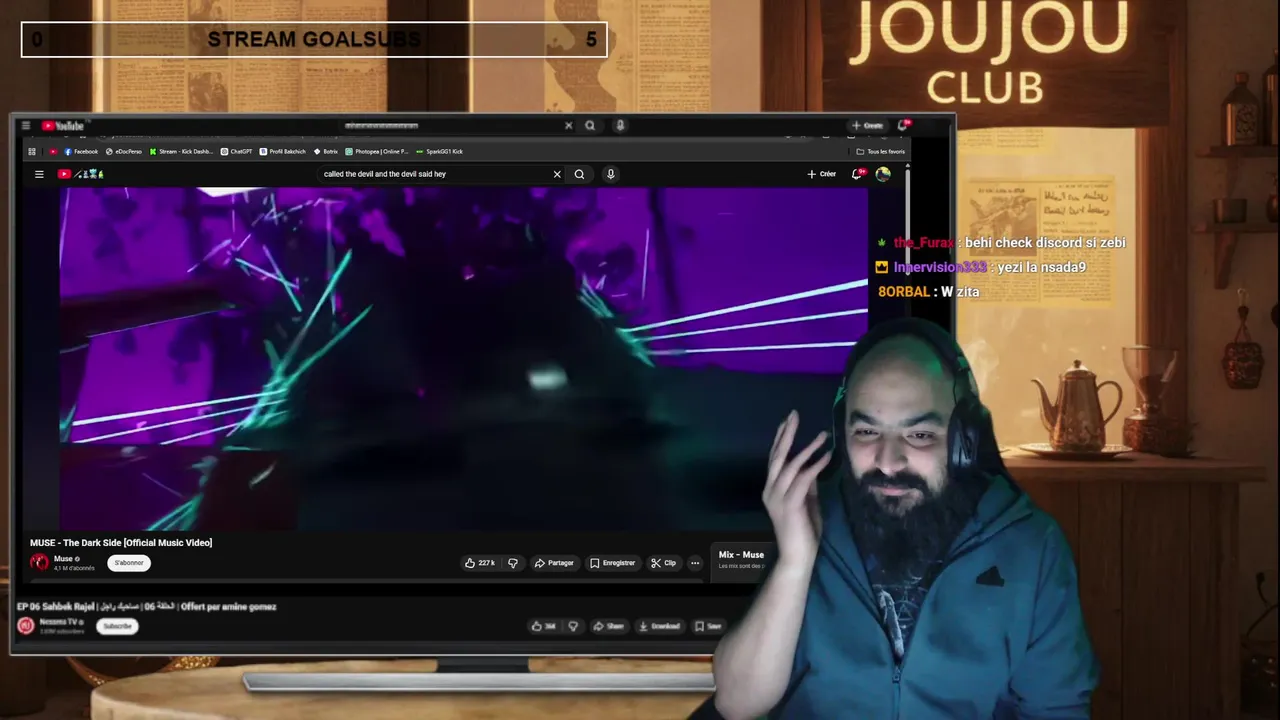Screen dimensions: 1280x720
Task: Click the YouTube favicon bookmark
Action: coord(53,152)
